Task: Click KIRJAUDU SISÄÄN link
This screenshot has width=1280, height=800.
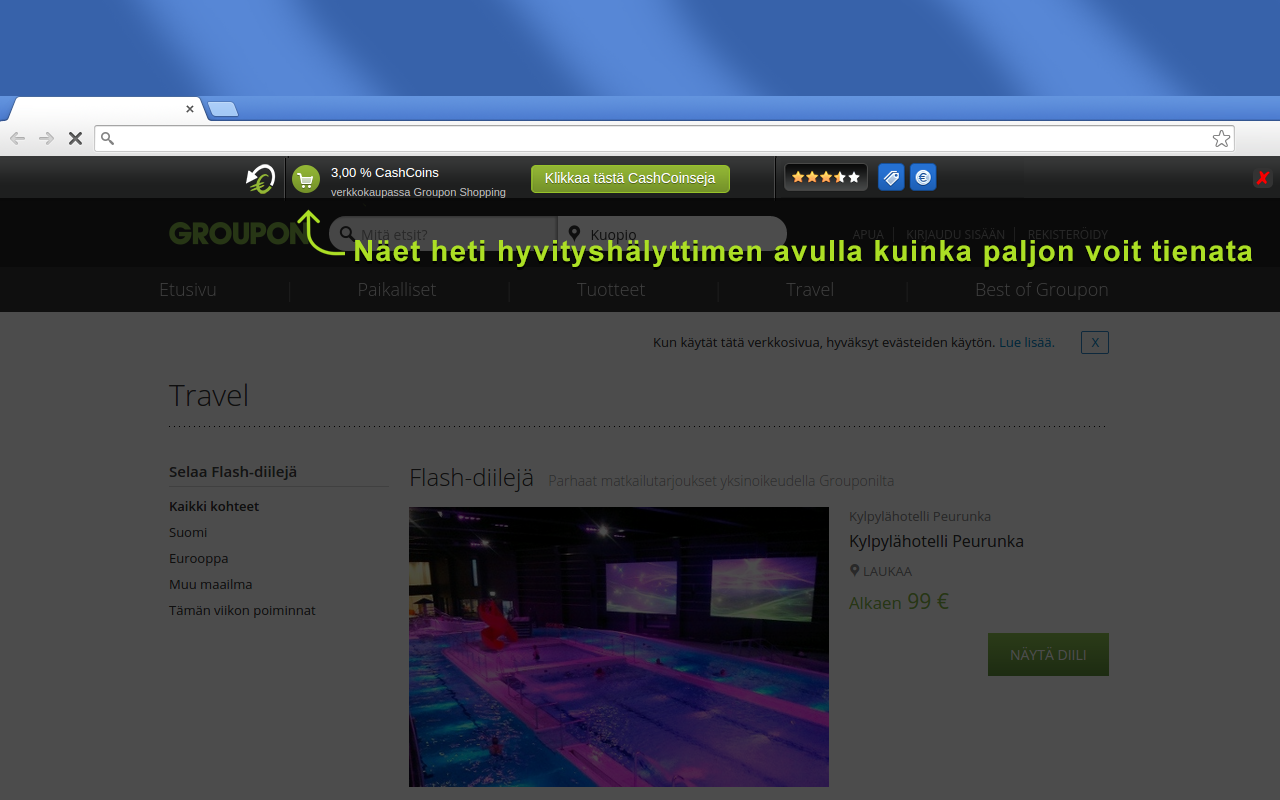Action: (x=955, y=234)
